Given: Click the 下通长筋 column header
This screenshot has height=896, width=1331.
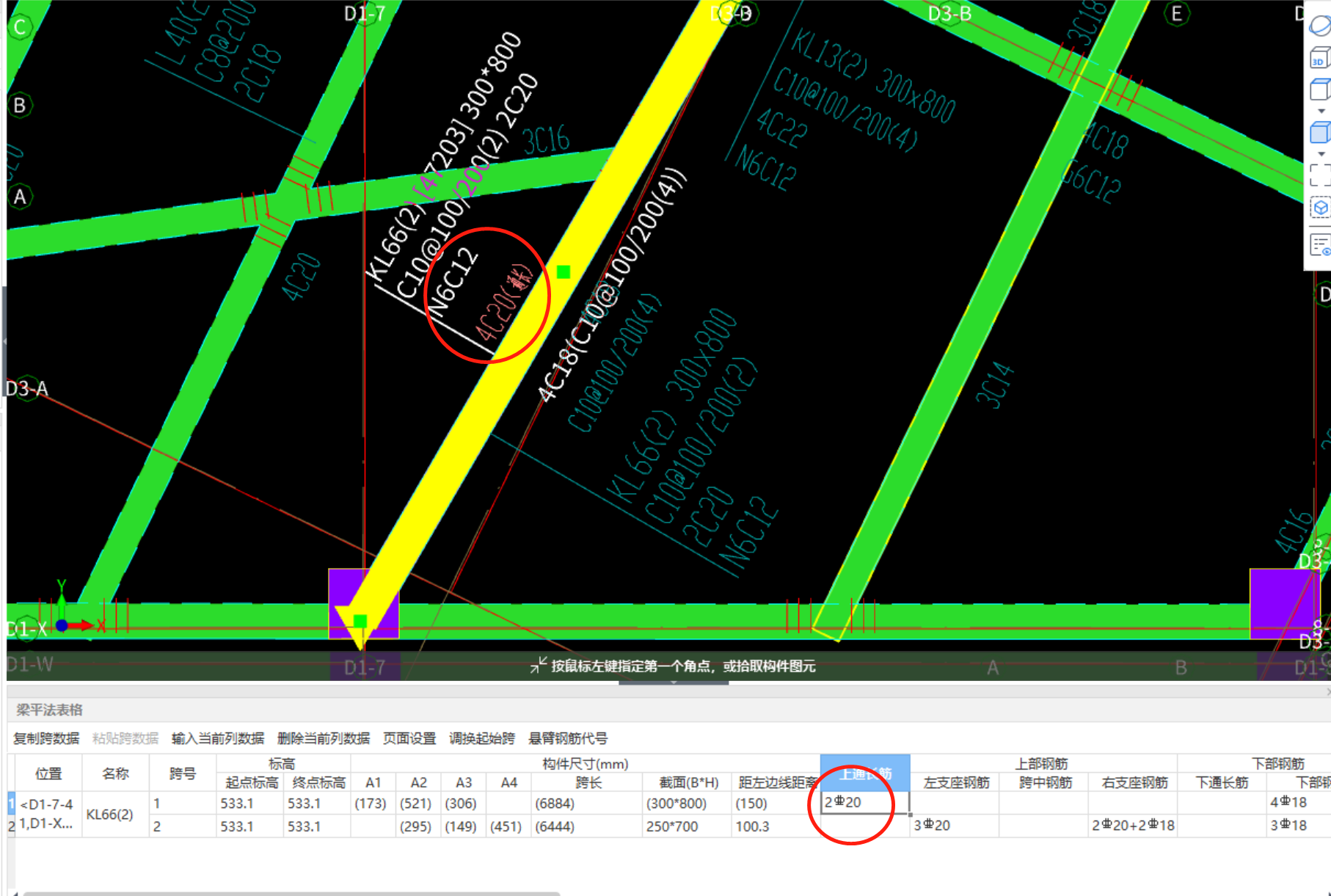Looking at the screenshot, I should point(1222,783).
